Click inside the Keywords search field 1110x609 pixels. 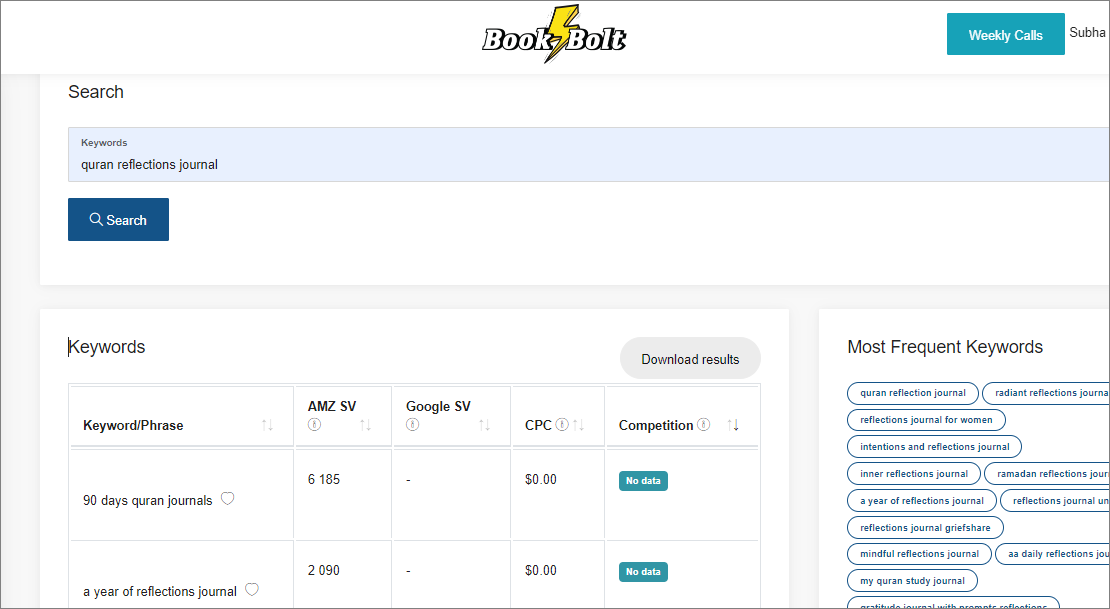pyautogui.click(x=300, y=163)
